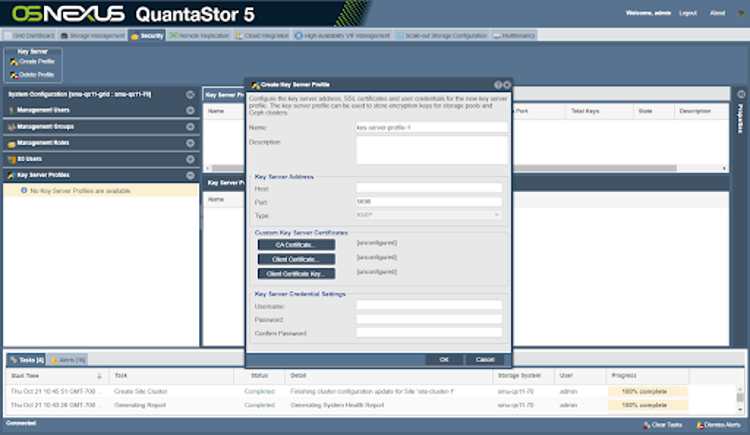Expand the Management Roles section
This screenshot has height=435, width=750.
[190, 143]
